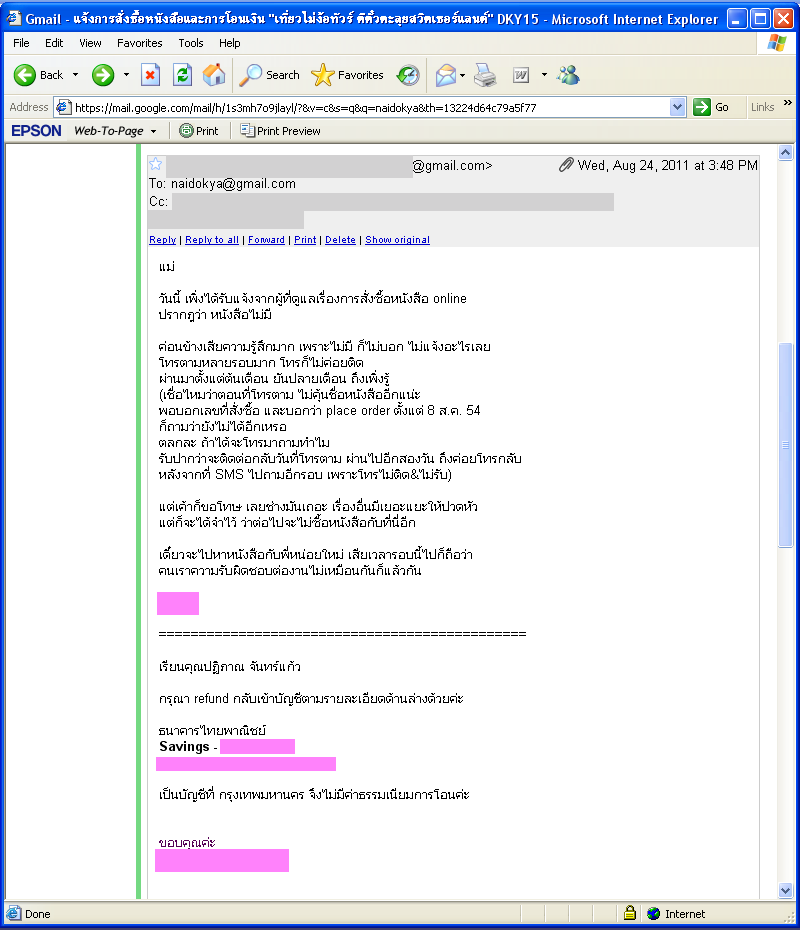This screenshot has height=930, width=800.
Task: Open Search pane from toolbar
Action: [x=270, y=75]
